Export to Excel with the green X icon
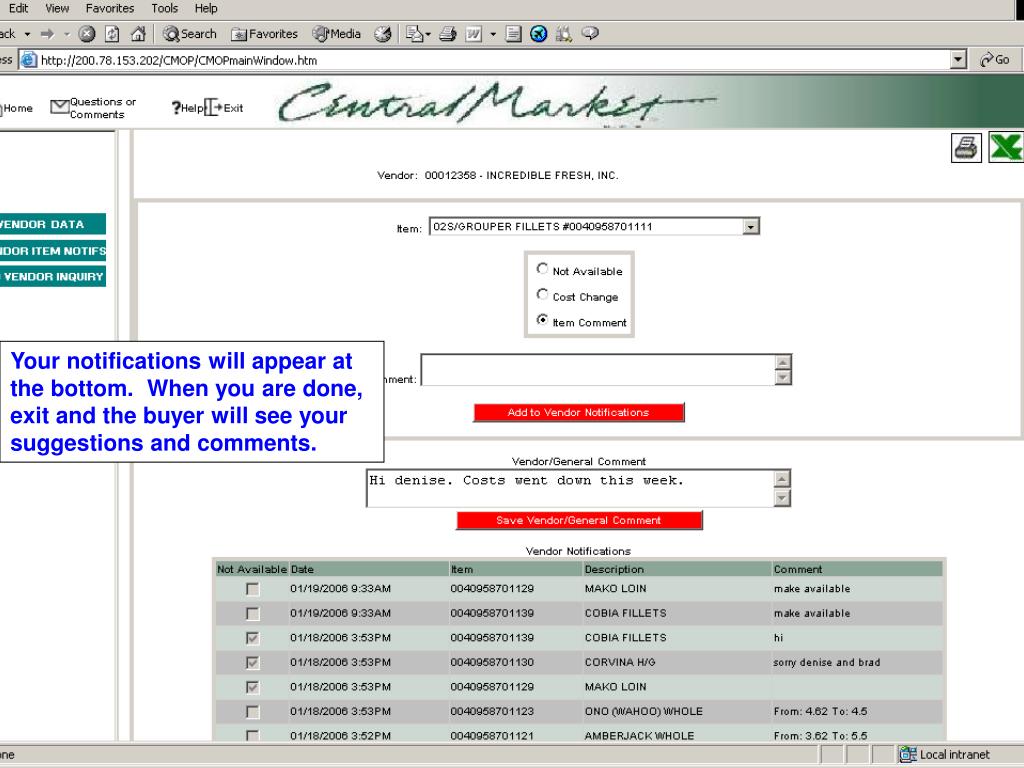 (1006, 147)
